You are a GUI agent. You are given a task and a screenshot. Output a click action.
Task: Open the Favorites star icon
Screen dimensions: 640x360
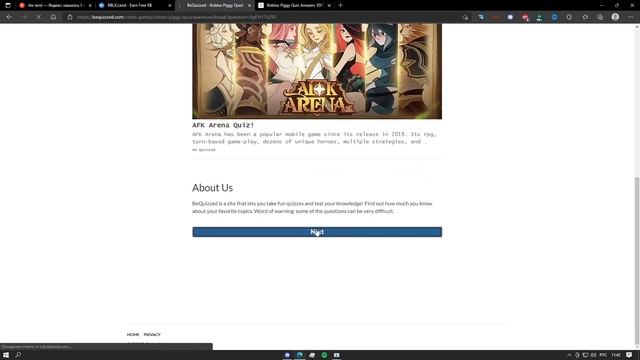[x=585, y=17]
